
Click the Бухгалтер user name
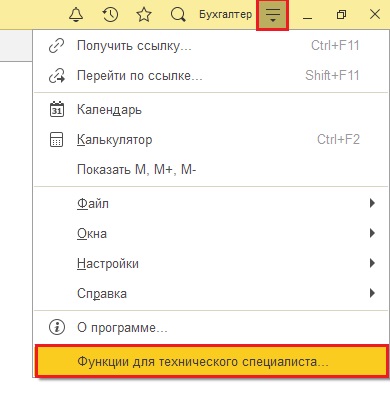pos(225,15)
